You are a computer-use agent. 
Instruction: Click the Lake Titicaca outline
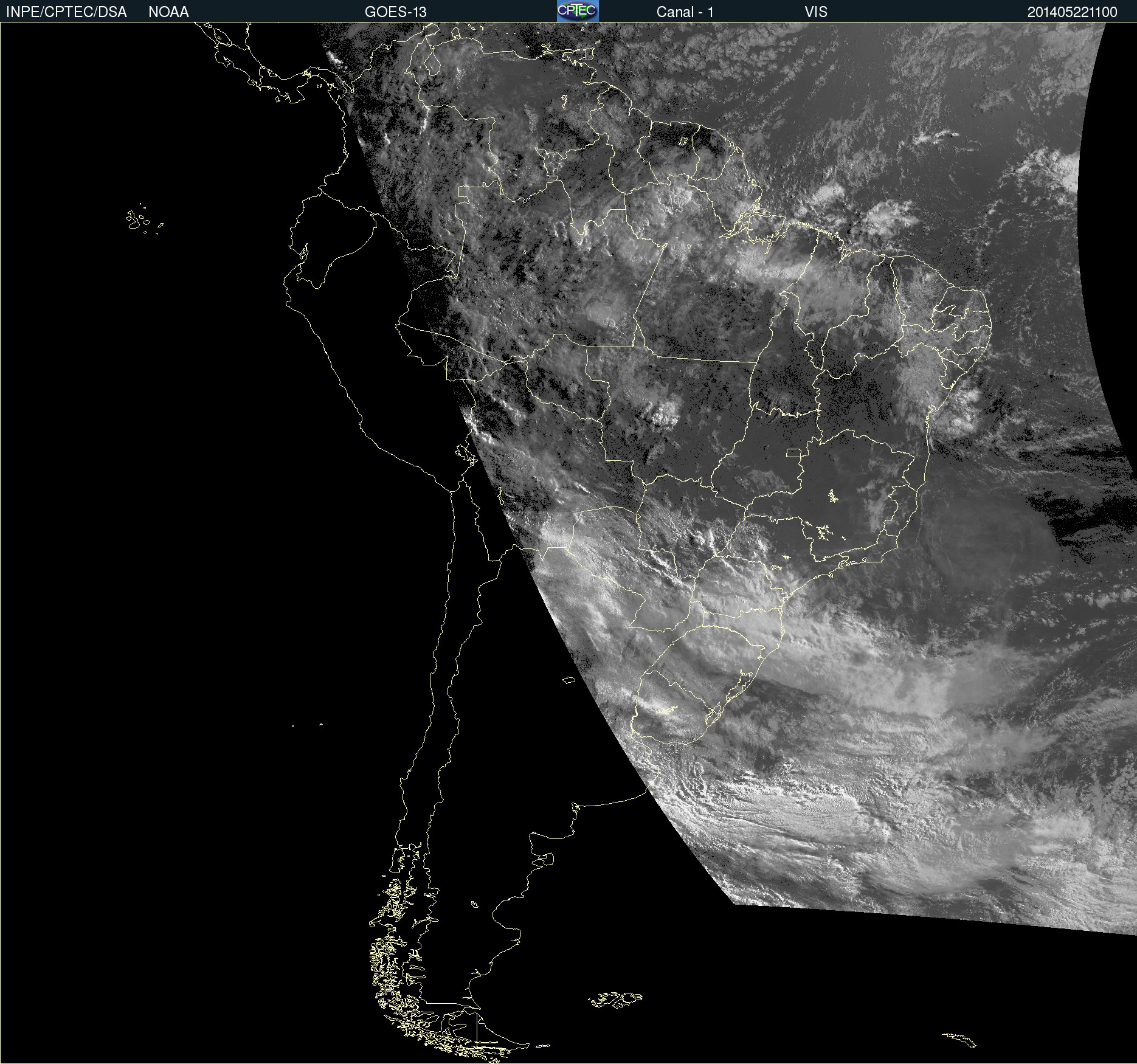click(x=466, y=454)
